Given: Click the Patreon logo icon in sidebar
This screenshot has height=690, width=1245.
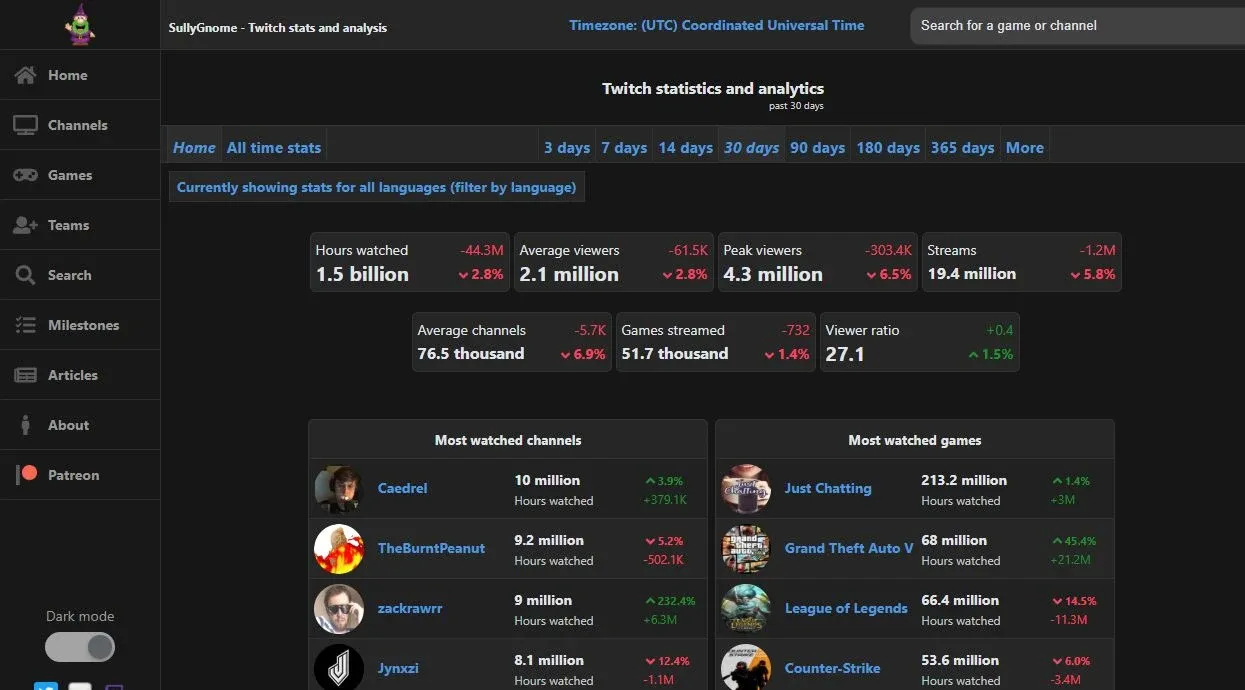Looking at the screenshot, I should tap(27, 474).
